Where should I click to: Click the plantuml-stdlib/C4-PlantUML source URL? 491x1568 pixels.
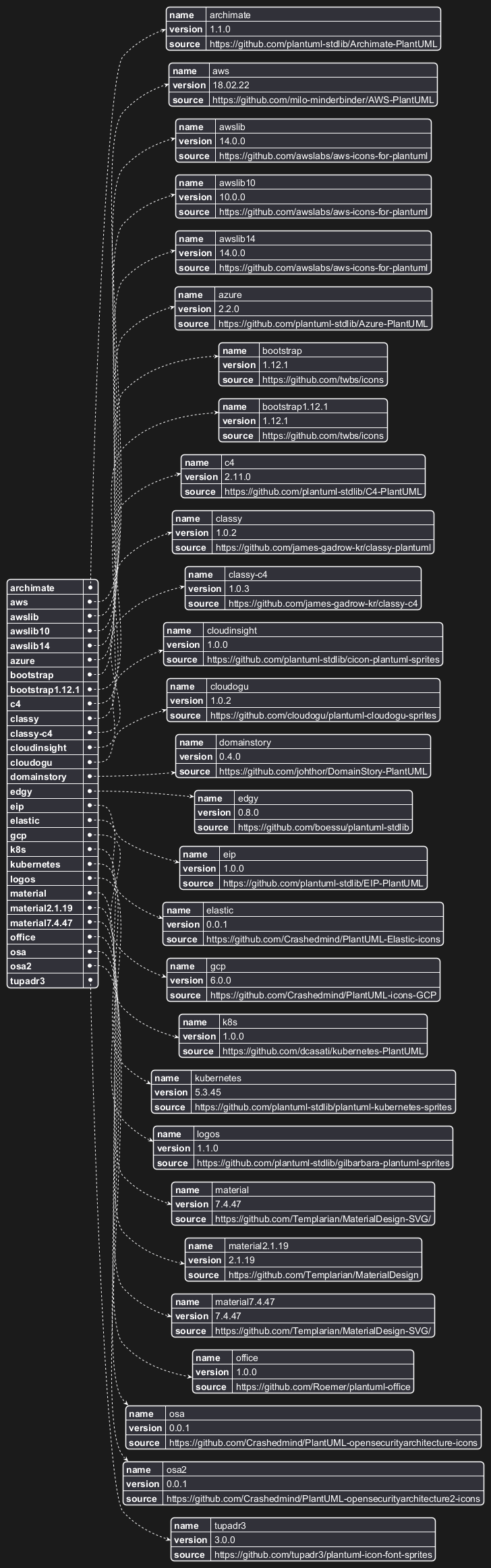click(323, 491)
